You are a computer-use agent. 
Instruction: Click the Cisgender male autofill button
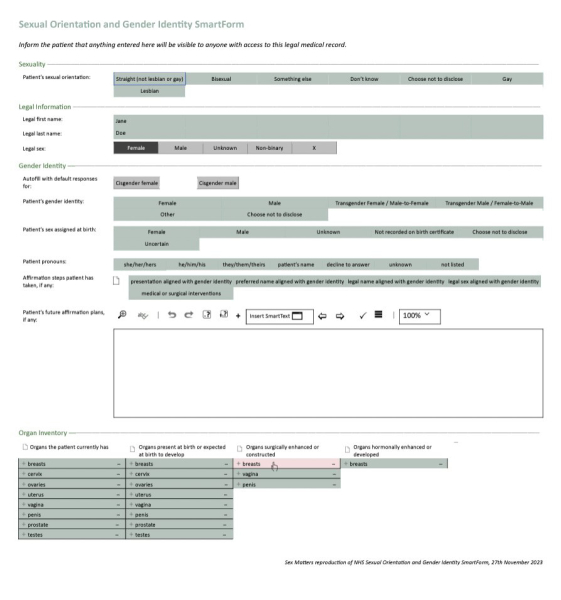tap(218, 183)
